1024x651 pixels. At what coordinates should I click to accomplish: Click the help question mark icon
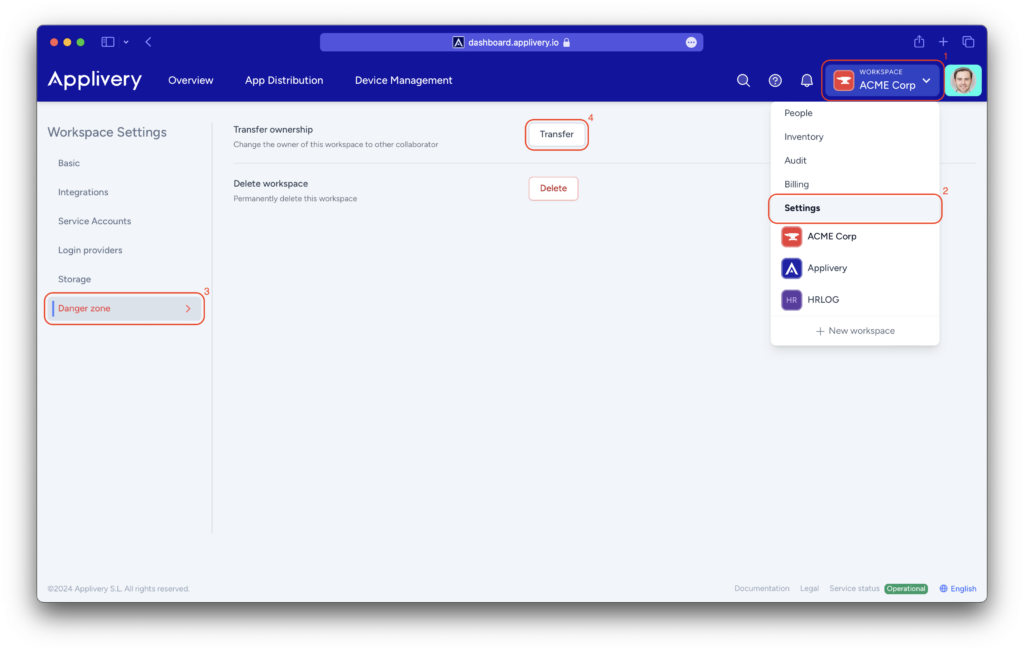click(x=775, y=80)
